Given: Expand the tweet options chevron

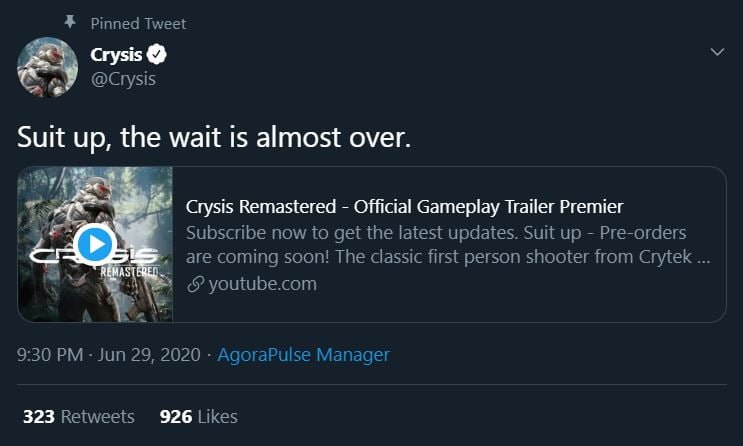Looking at the screenshot, I should (716, 52).
